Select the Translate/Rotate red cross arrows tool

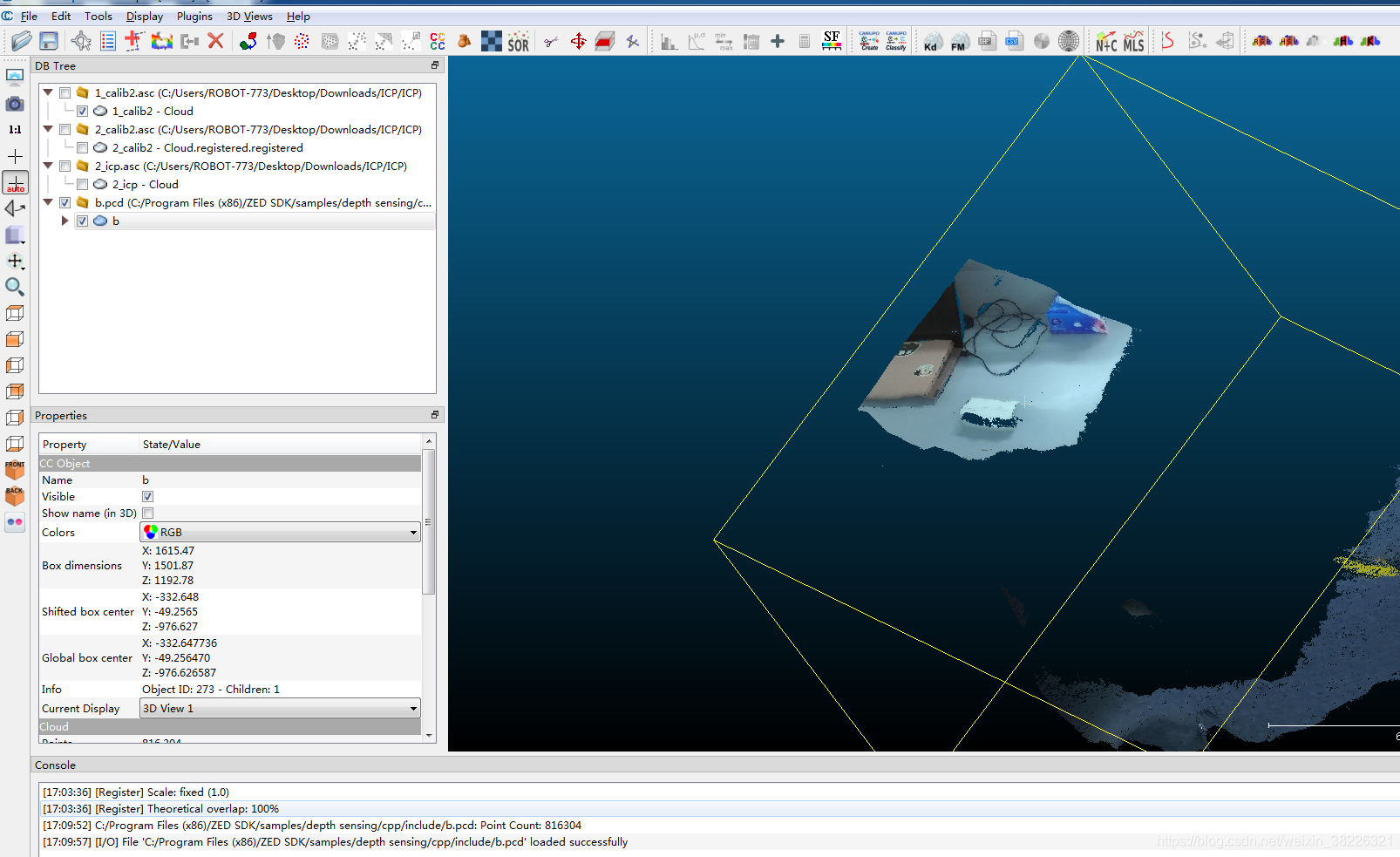(578, 41)
